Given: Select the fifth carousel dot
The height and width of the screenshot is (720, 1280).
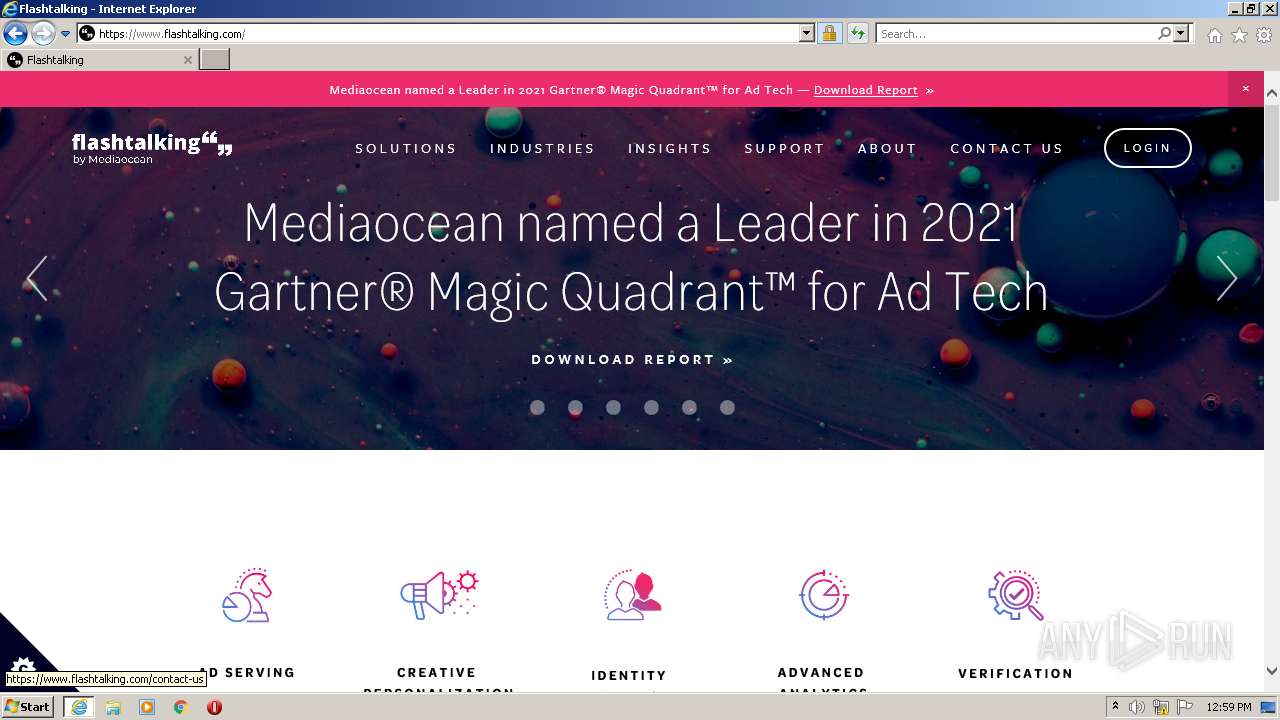Looking at the screenshot, I should coord(689,407).
